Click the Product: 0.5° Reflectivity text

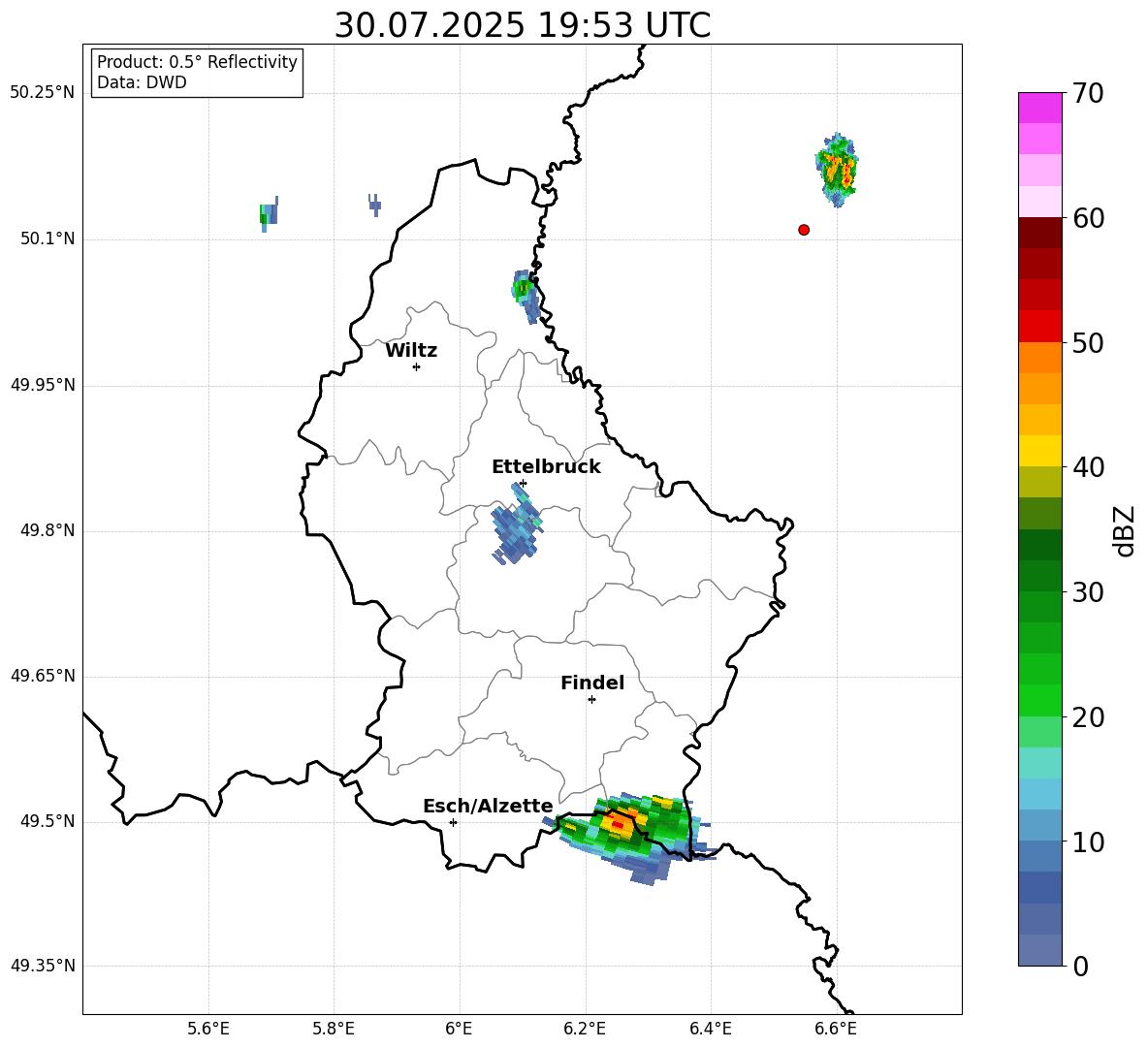[197, 61]
